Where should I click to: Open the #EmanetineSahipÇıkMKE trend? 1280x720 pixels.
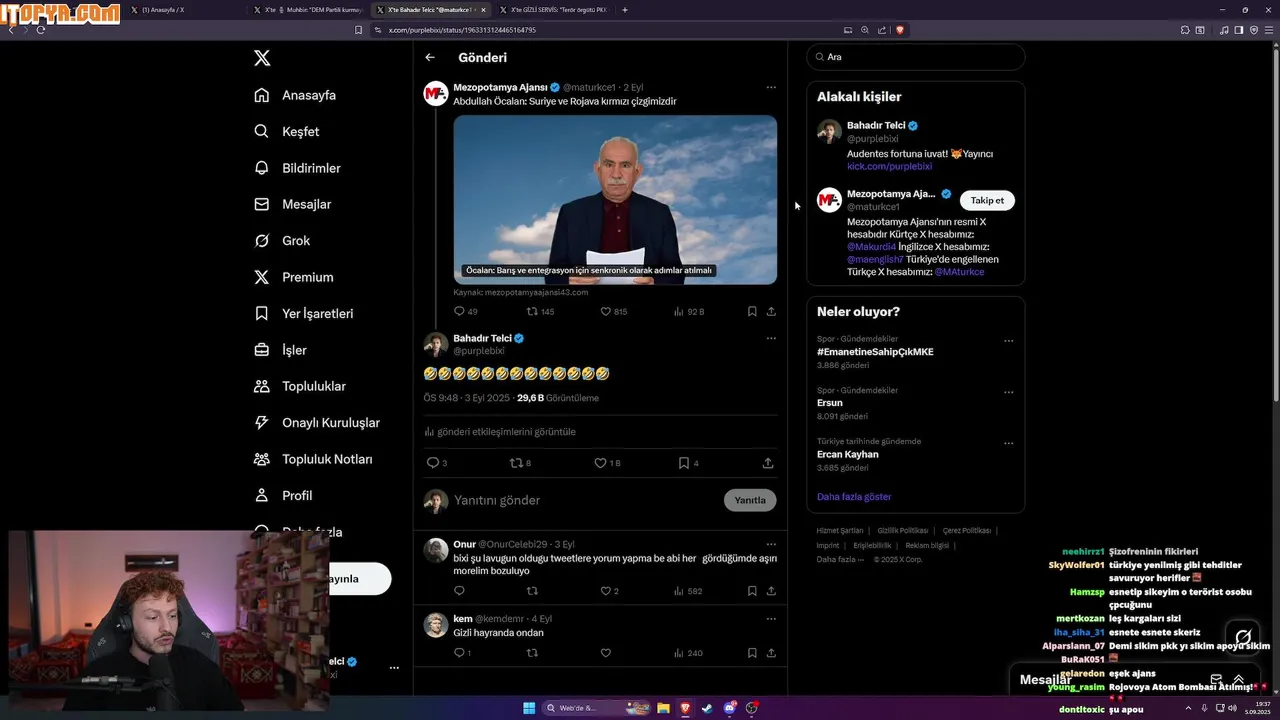coord(875,352)
